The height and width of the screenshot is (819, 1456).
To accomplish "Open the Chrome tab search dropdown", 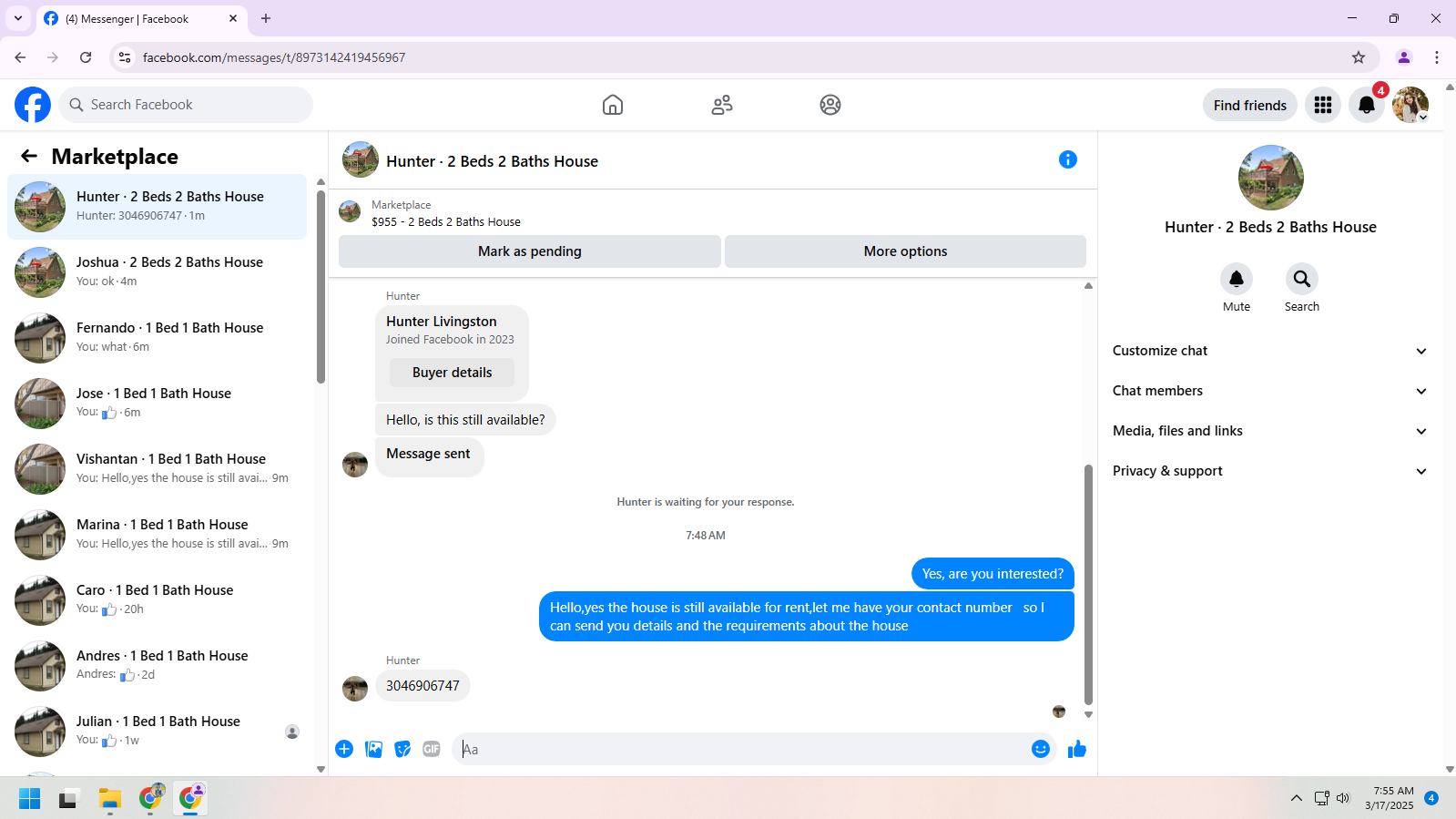I will click(x=18, y=18).
